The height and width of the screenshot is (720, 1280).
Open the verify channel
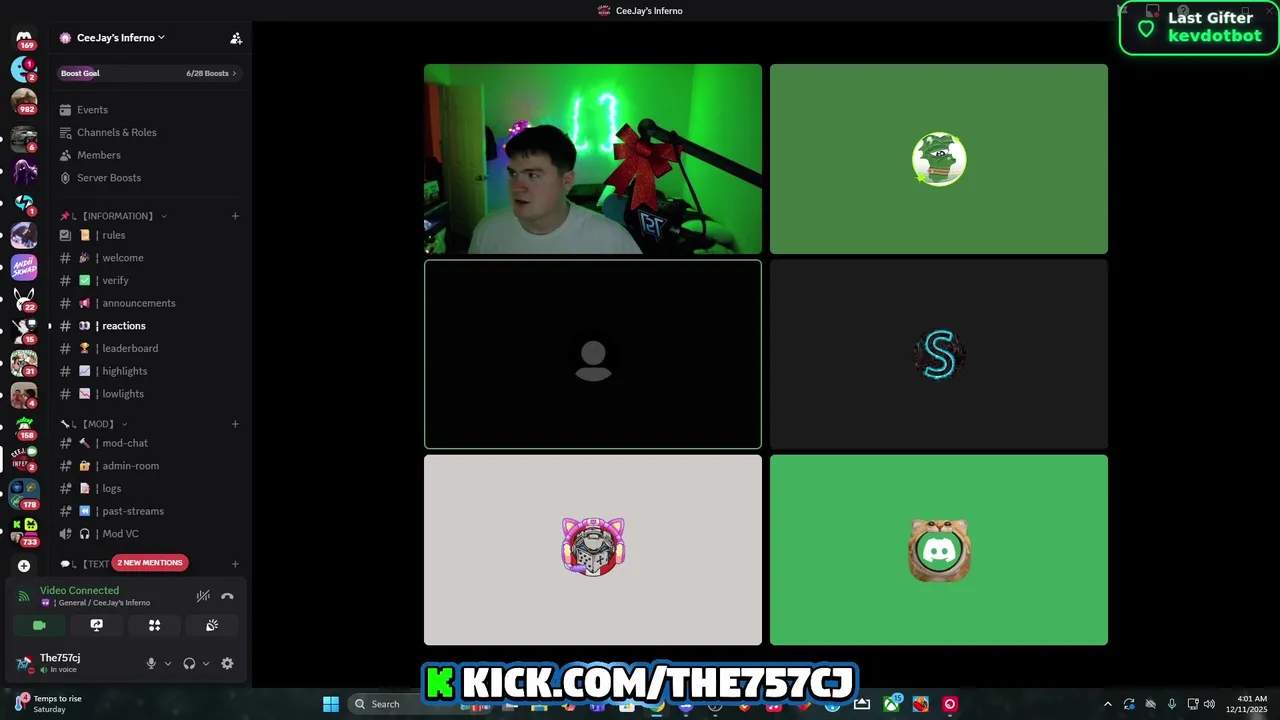pyautogui.click(x=148, y=281)
